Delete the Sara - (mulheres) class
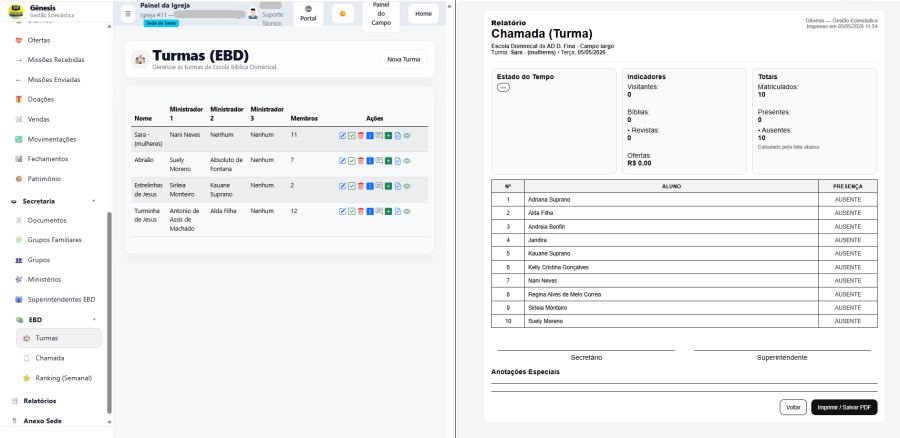Image resolution: width=900 pixels, height=438 pixels. (x=360, y=135)
